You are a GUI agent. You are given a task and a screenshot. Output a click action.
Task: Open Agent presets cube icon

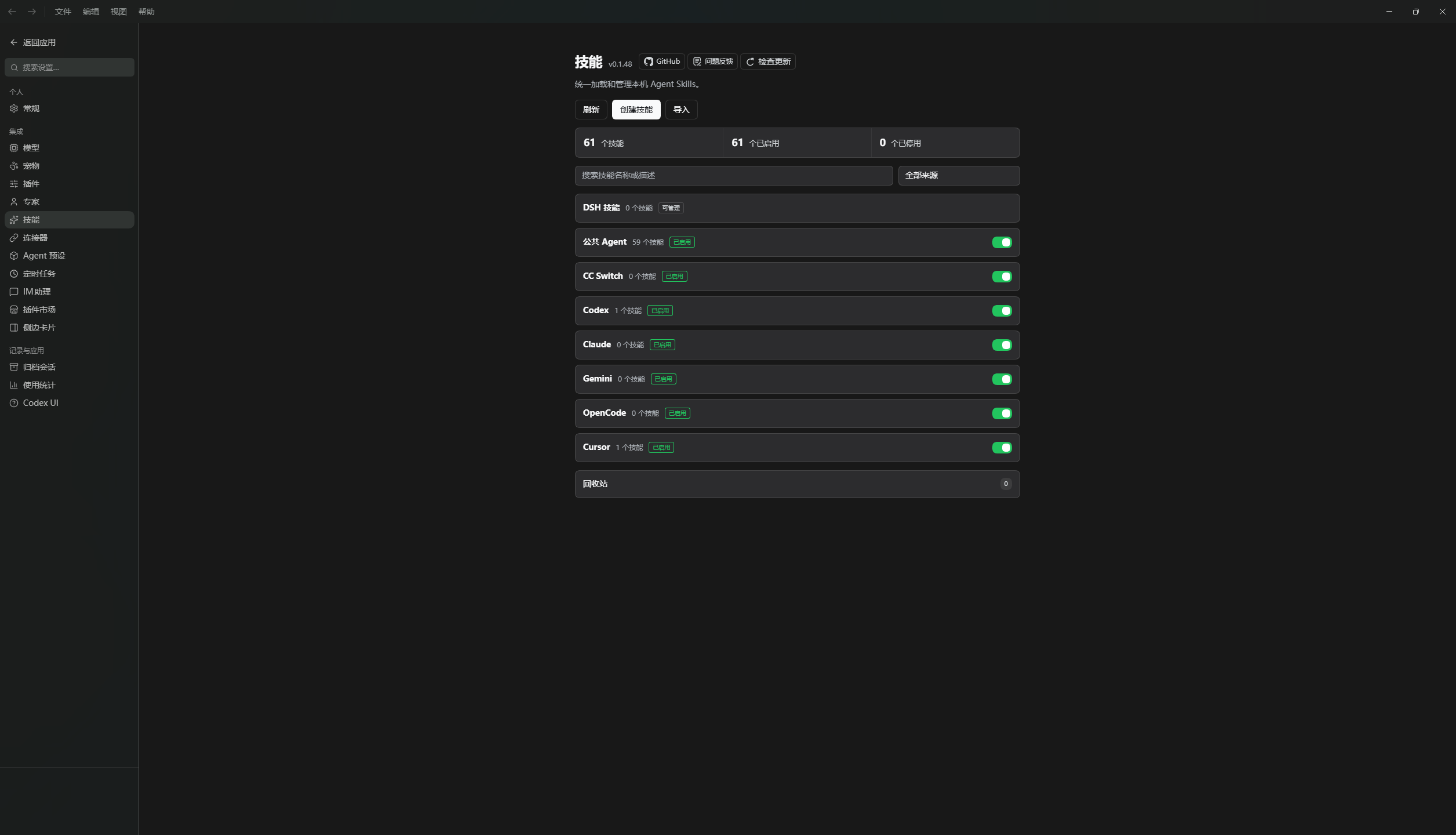pos(14,256)
